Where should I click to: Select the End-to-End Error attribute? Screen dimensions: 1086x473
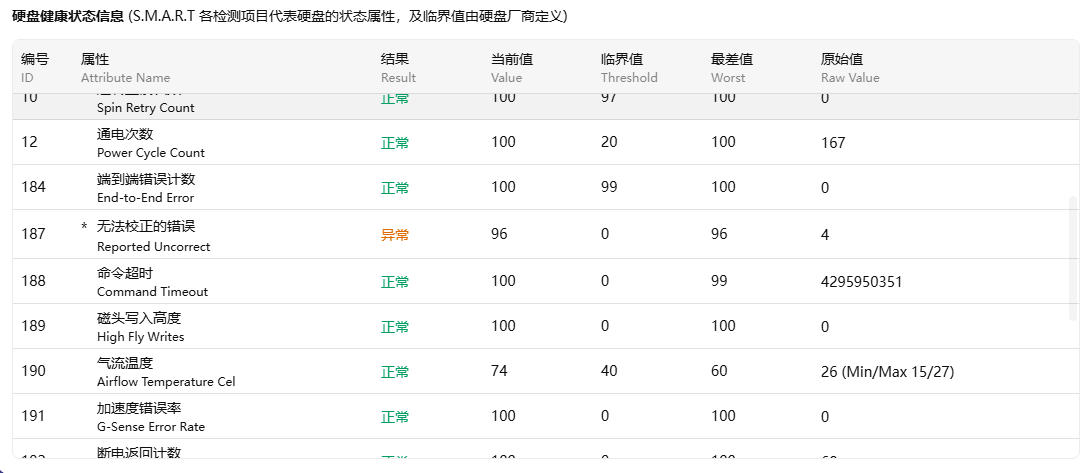click(x=546, y=187)
